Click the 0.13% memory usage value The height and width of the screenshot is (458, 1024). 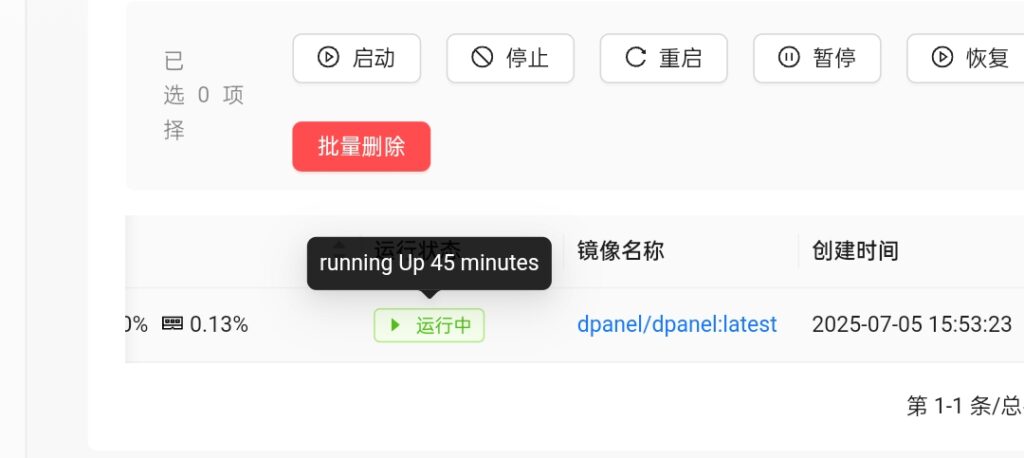pos(219,324)
